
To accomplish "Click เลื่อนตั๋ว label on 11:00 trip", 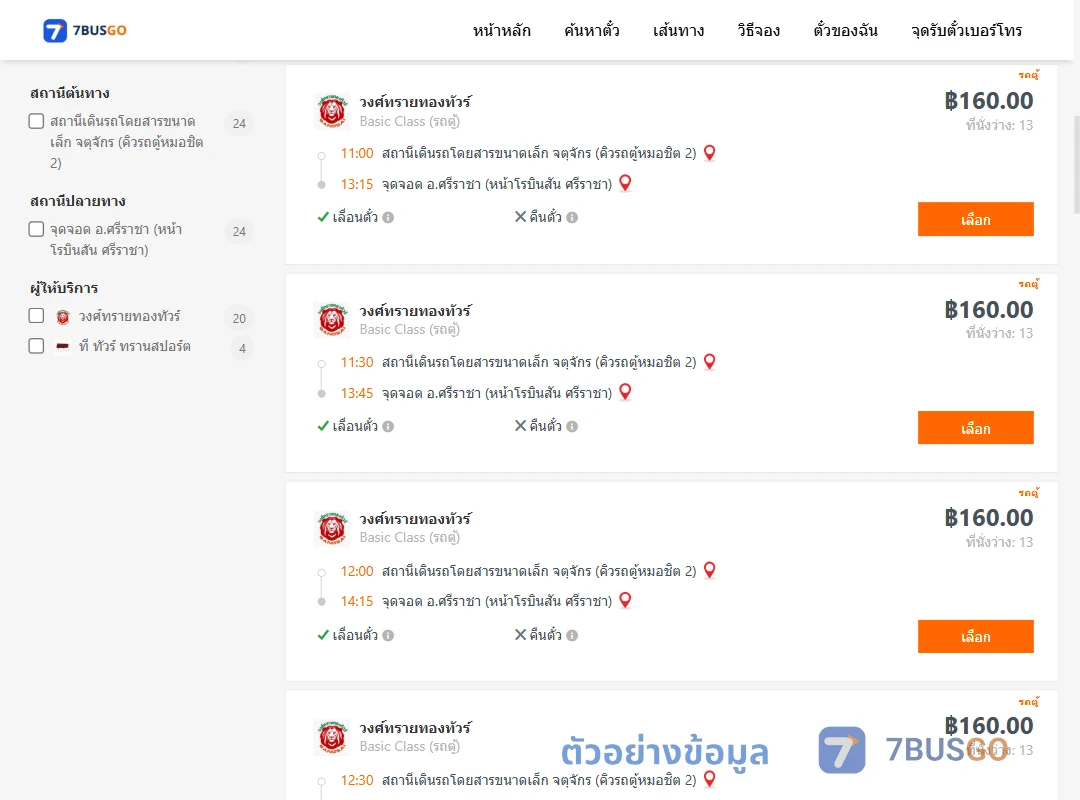I will (x=355, y=217).
